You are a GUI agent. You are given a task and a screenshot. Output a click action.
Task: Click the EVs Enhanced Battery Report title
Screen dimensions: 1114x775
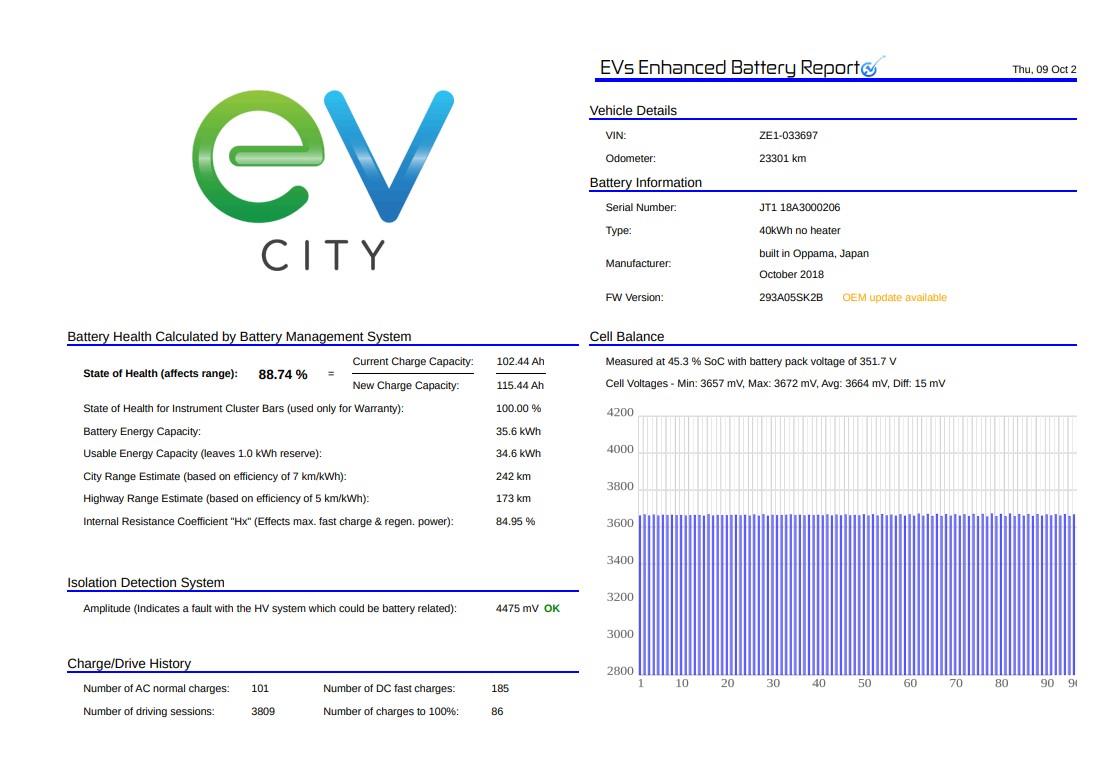pyautogui.click(x=729, y=68)
